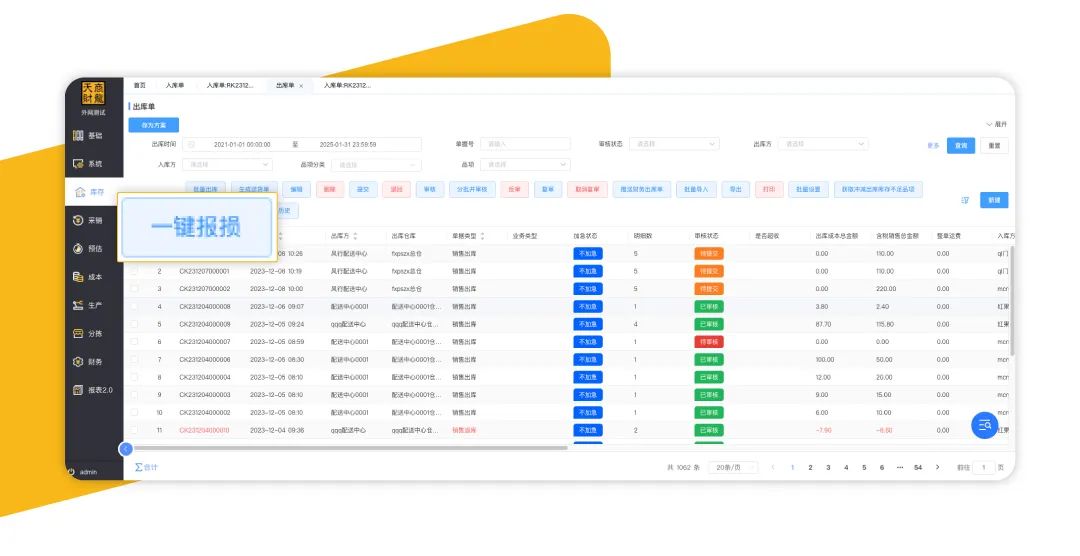
Task: Tick the checkbox for order CK231204000002
Action: pos(134,413)
